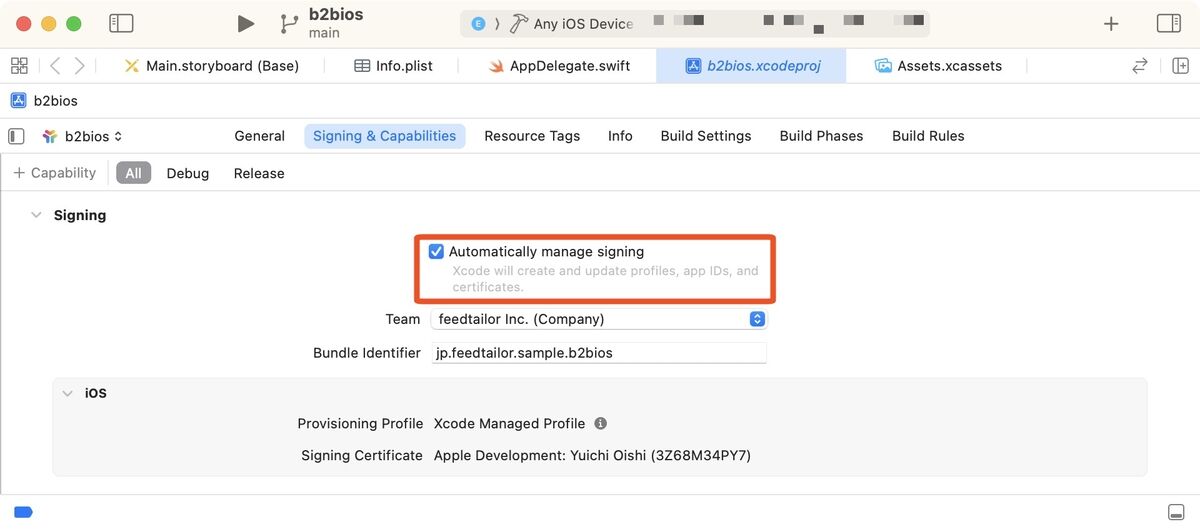The image size is (1200, 529).
Task: Open the General settings tab
Action: point(260,136)
